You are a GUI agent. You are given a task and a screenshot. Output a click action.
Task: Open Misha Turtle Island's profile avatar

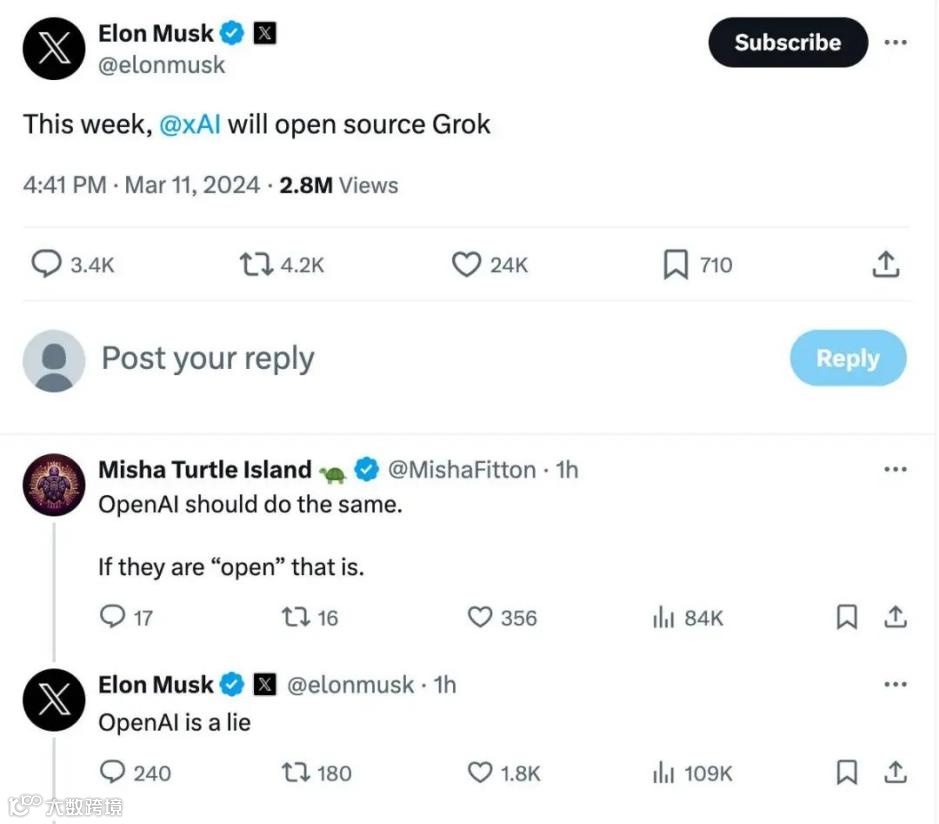pyautogui.click(x=54, y=485)
